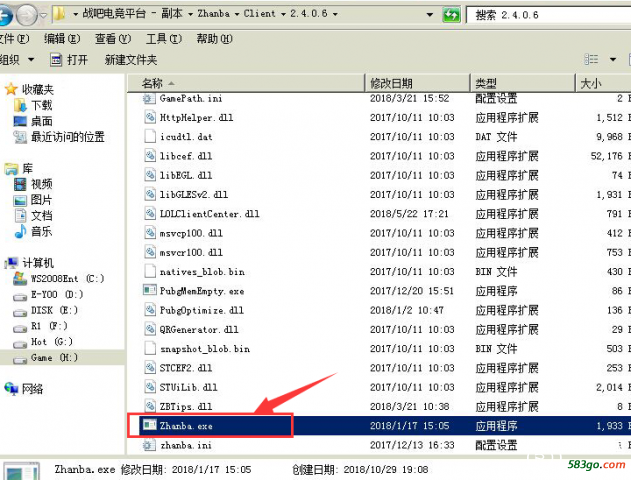Select the msvcp100.dll file icon
This screenshot has width=631, height=480.
(x=150, y=233)
